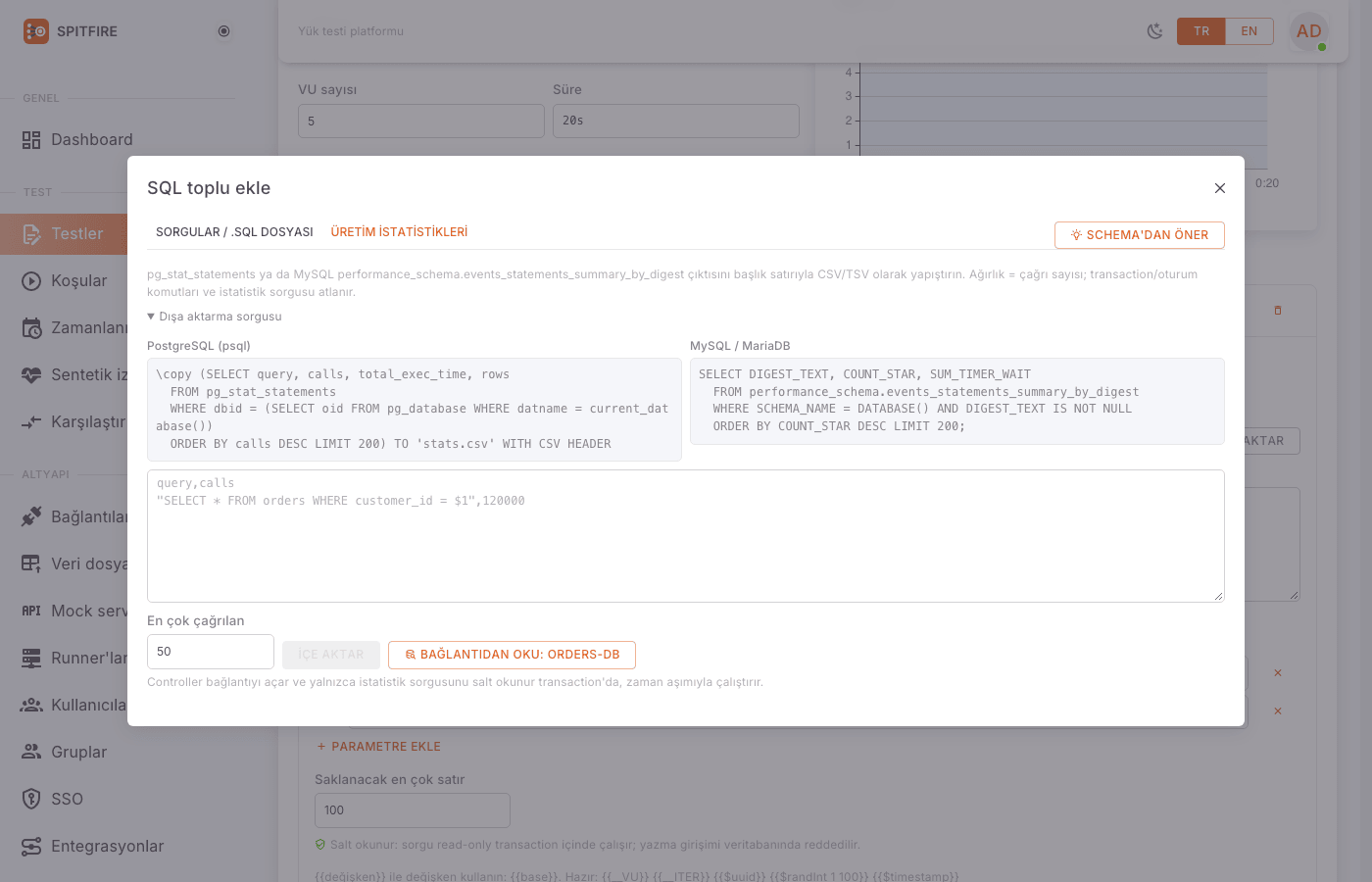Click the sidebar pin radio icon

tap(223, 31)
